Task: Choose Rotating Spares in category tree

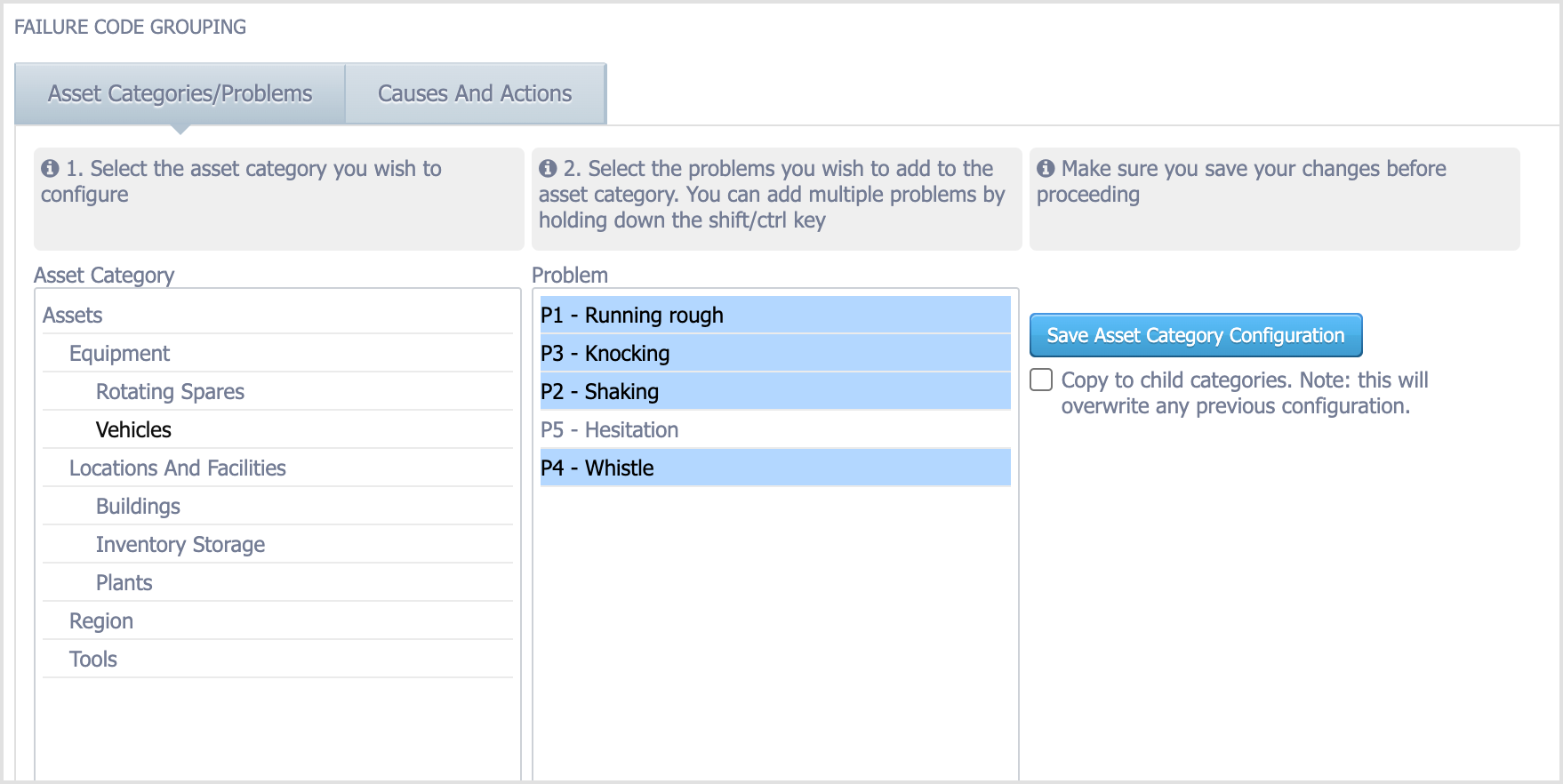Action: tap(170, 392)
